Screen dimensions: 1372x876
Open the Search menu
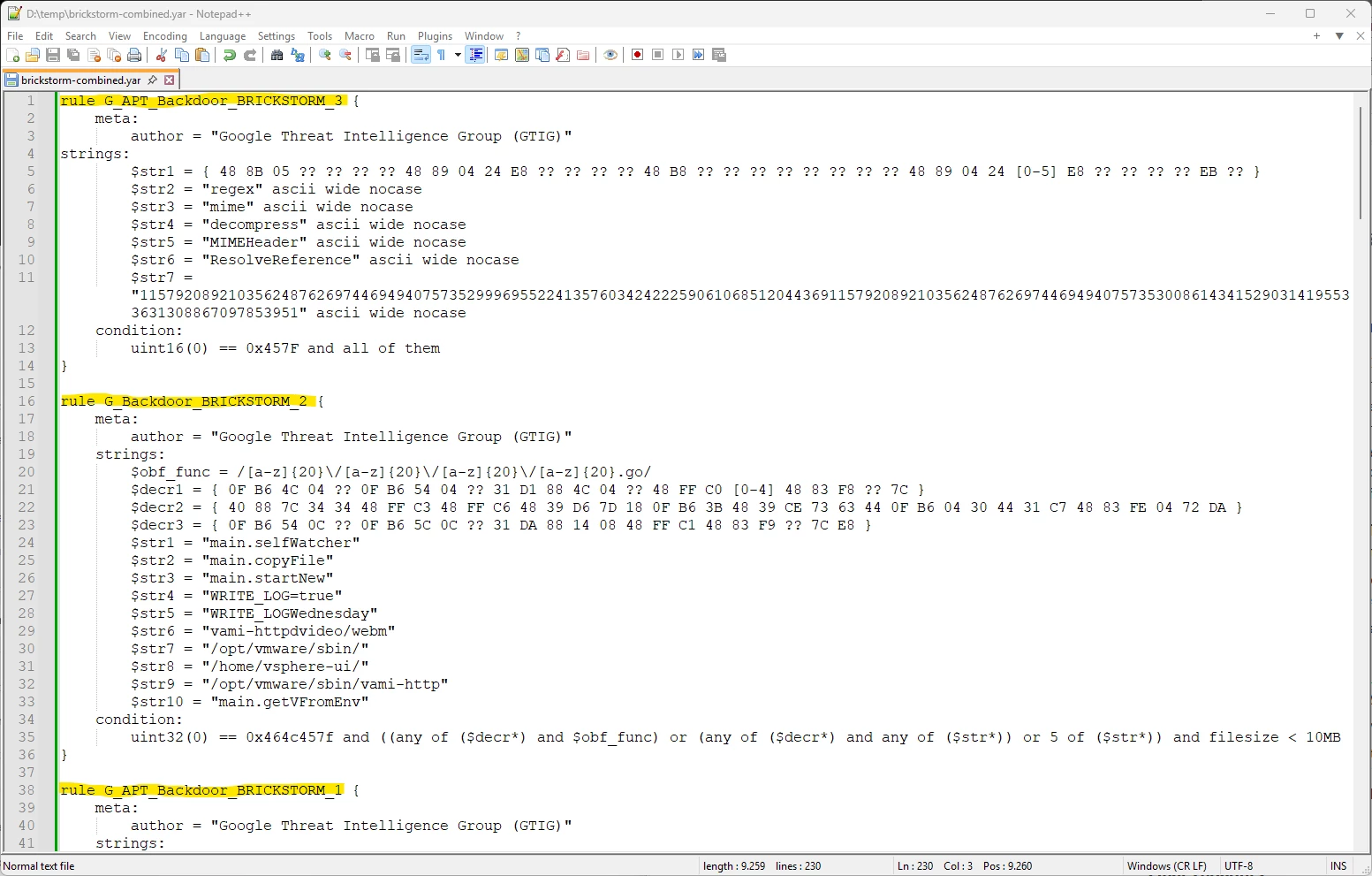click(x=80, y=36)
